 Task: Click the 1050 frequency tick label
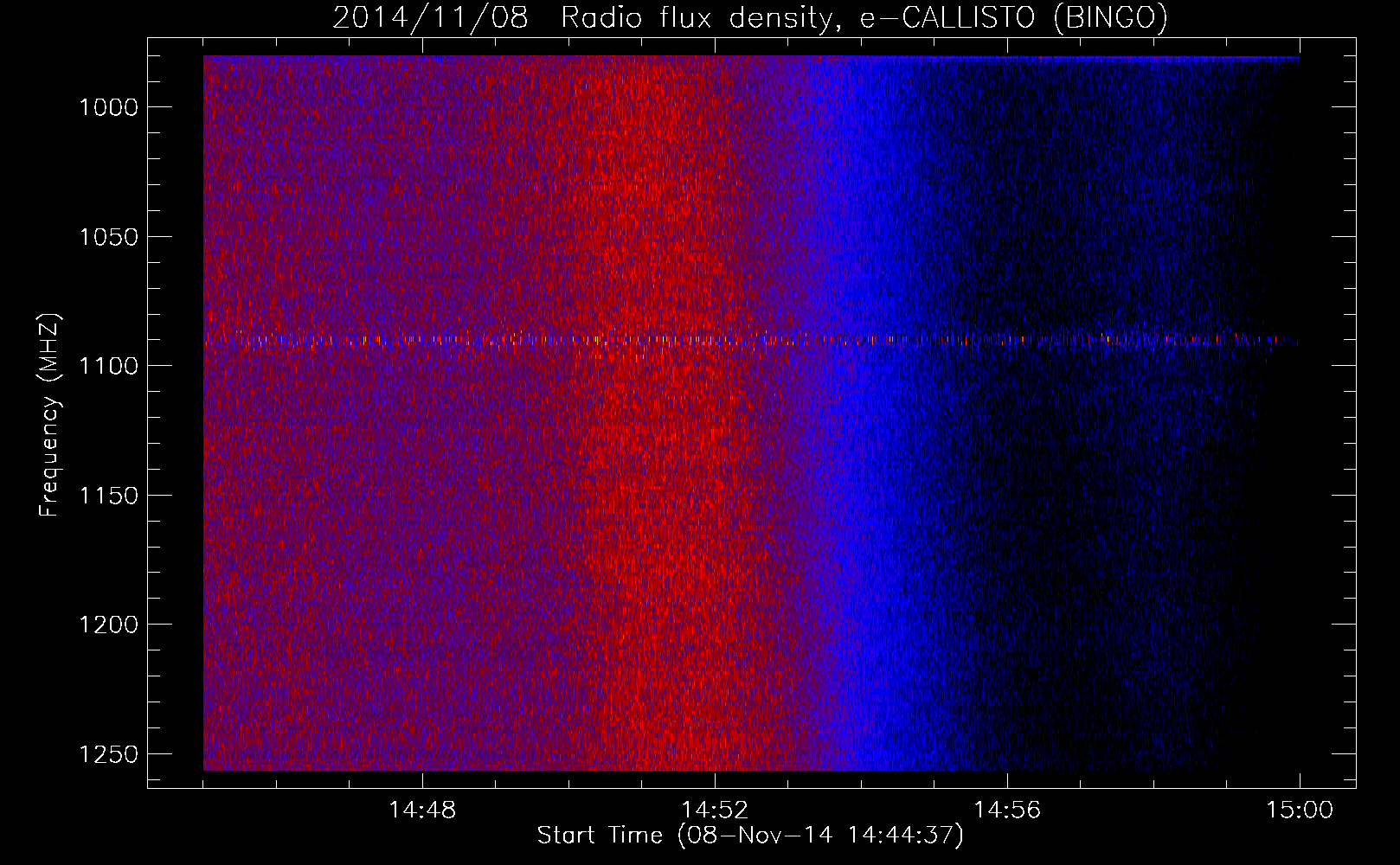click(109, 237)
